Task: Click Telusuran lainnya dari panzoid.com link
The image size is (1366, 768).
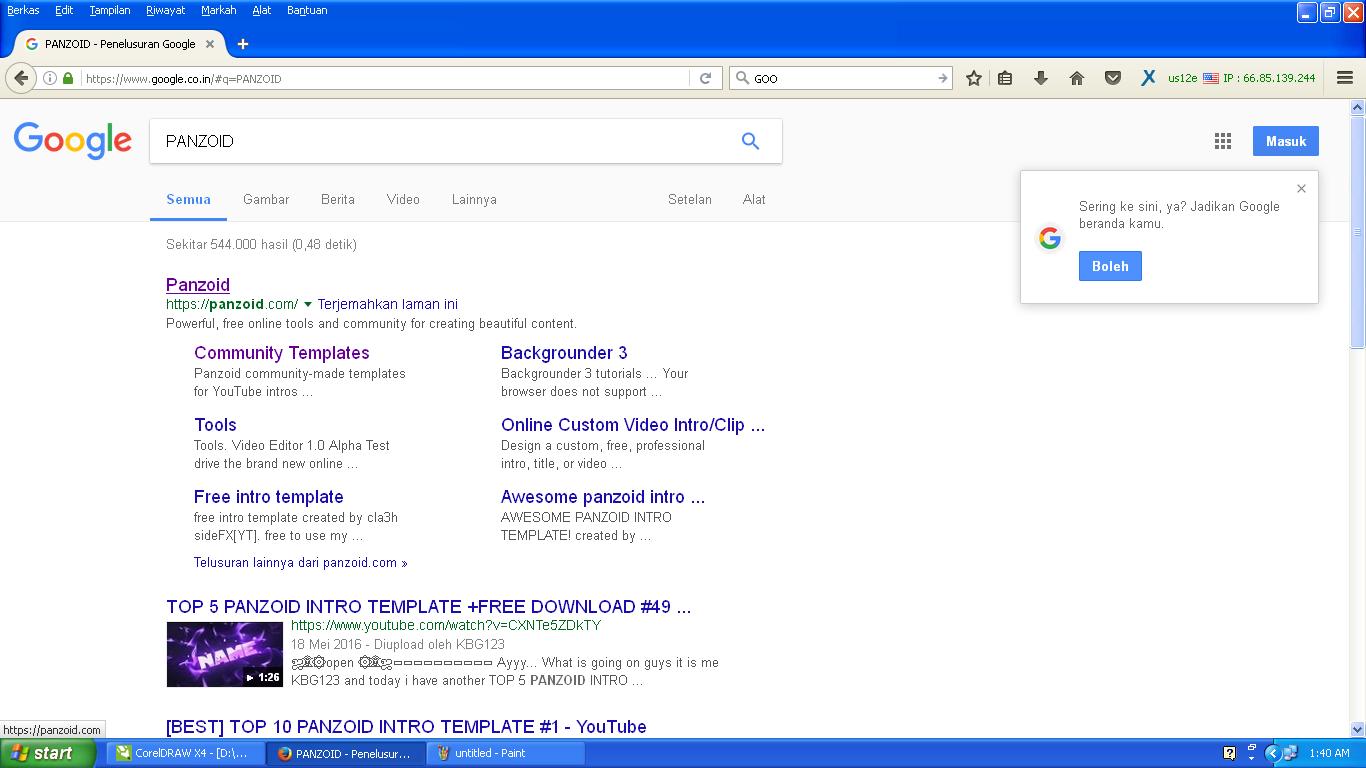Action: [301, 563]
